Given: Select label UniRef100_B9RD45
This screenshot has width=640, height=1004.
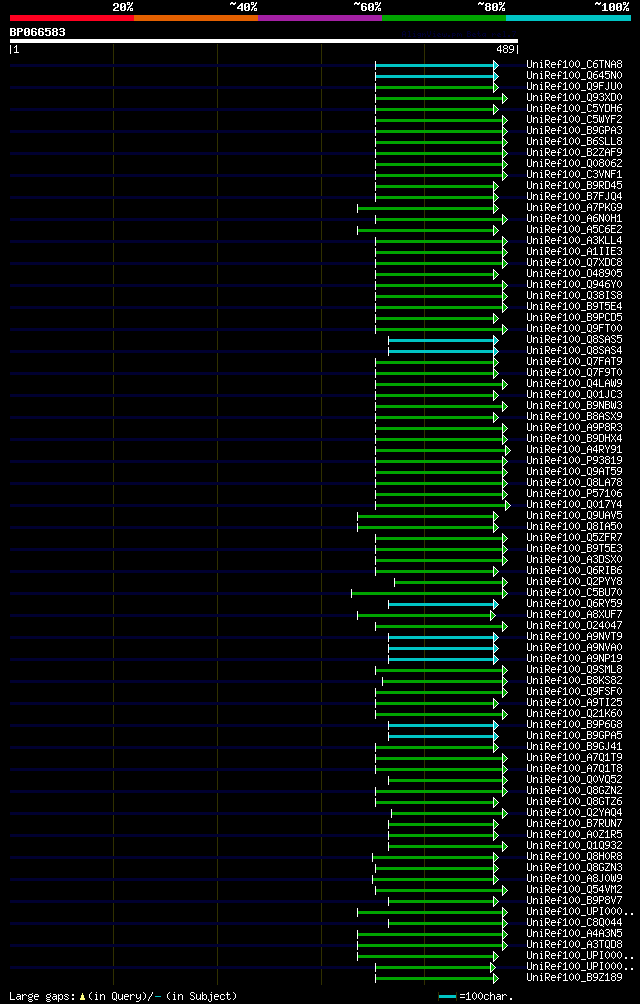Looking at the screenshot, I should tap(573, 186).
